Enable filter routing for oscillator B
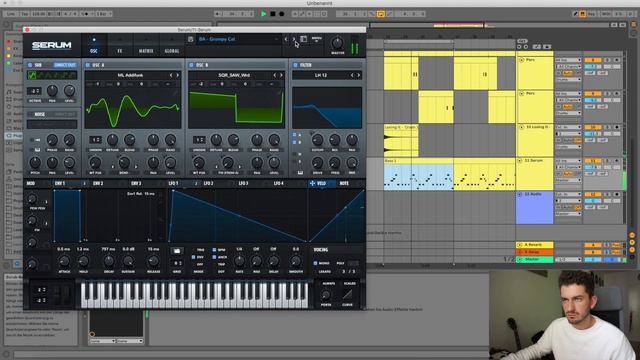The width and height of the screenshot is (640, 360). coord(295,142)
